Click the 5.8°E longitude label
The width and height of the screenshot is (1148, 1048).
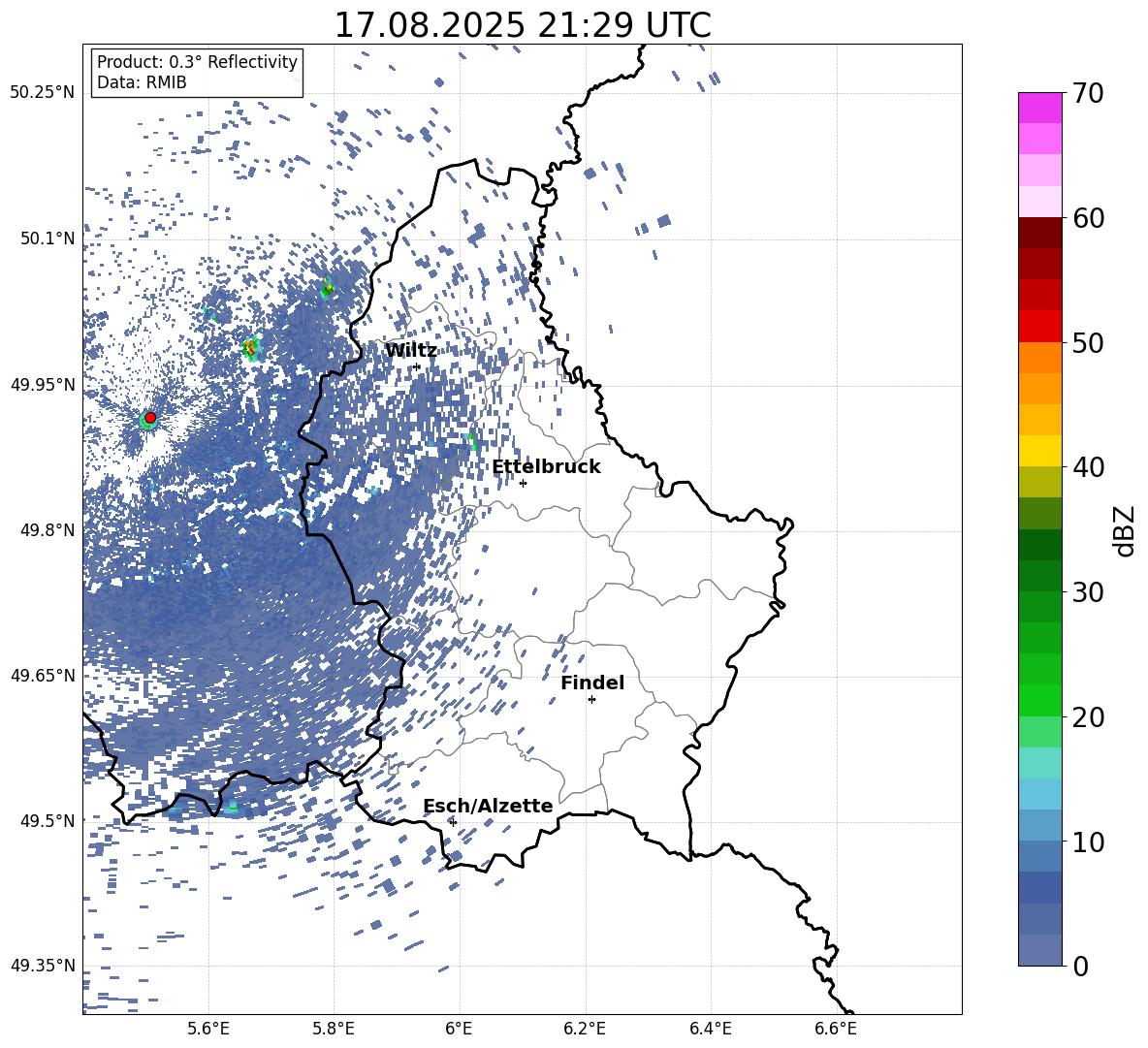tap(334, 1029)
